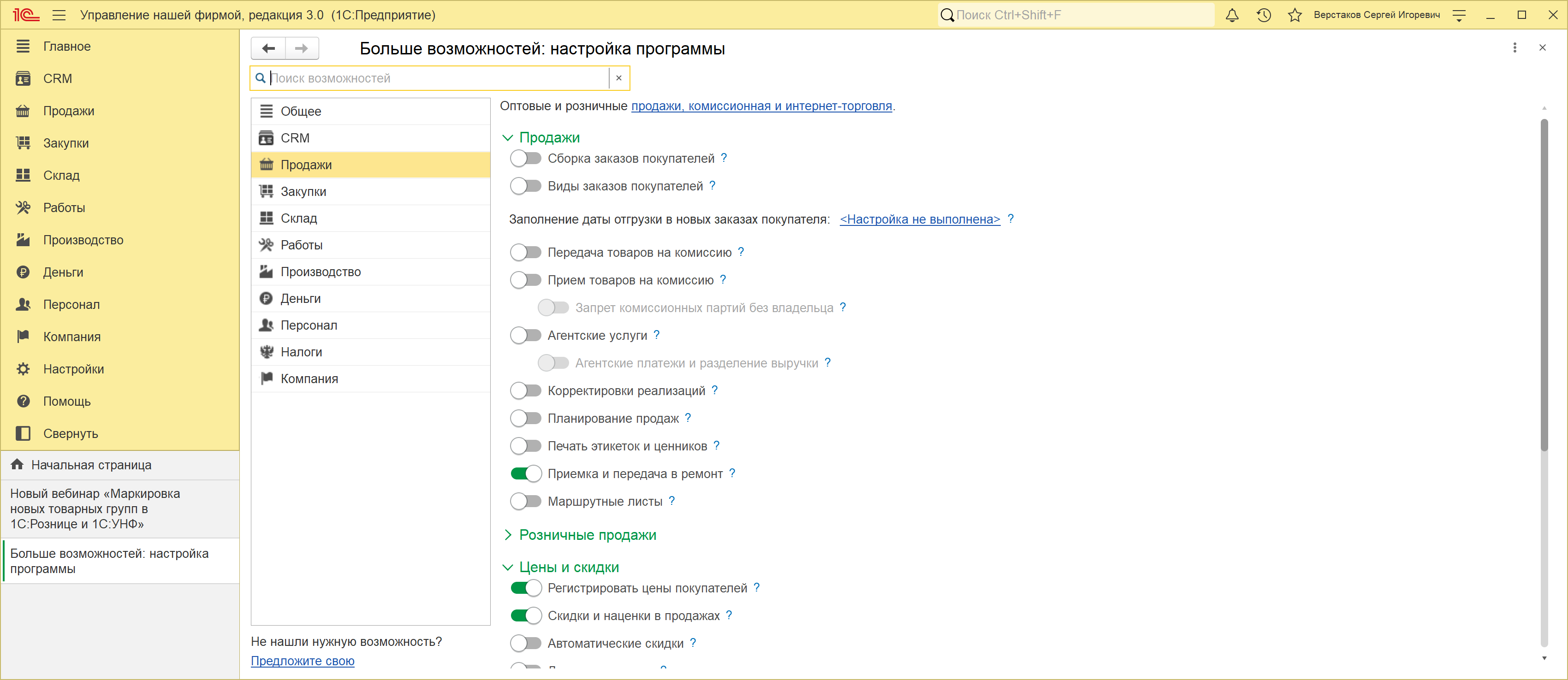
Task: Open Главное in the yellow sidebar
Action: coord(119,46)
